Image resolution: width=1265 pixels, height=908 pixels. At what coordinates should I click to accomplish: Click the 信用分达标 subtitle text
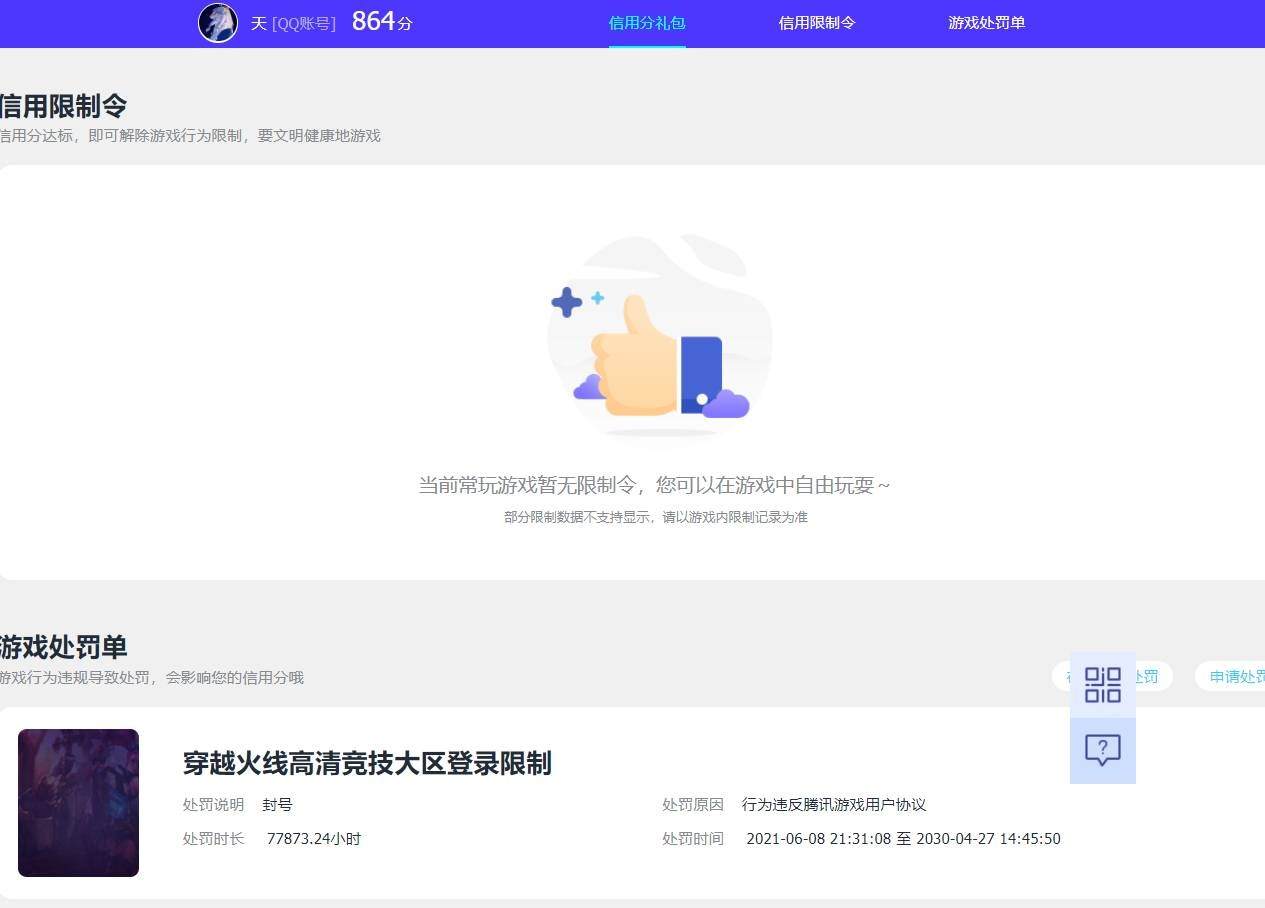tap(190, 136)
